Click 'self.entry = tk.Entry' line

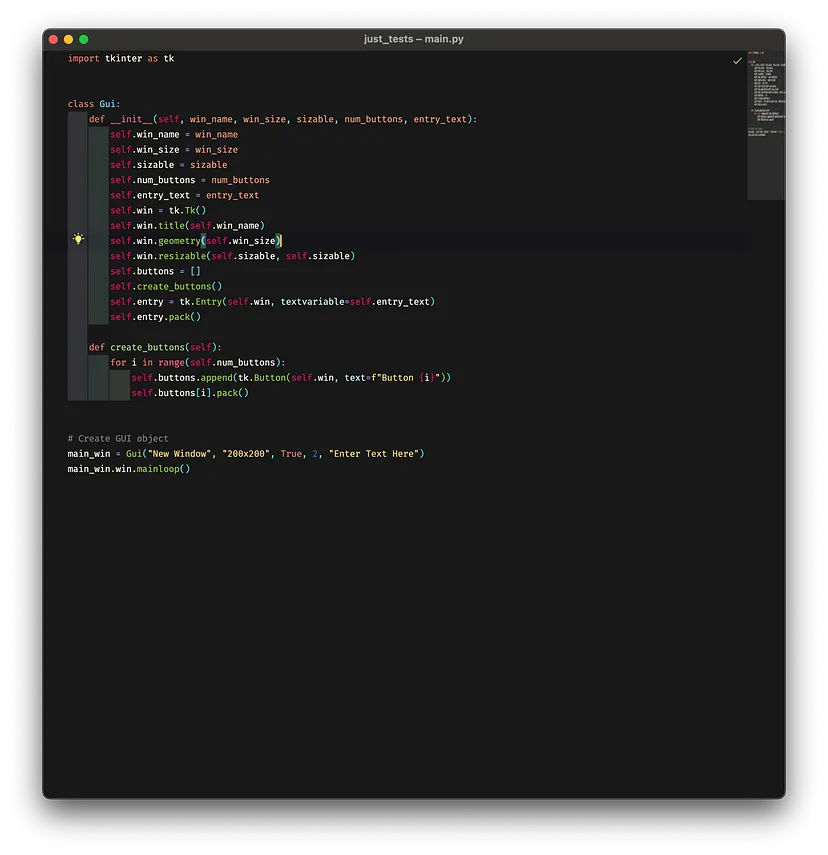coord(273,302)
